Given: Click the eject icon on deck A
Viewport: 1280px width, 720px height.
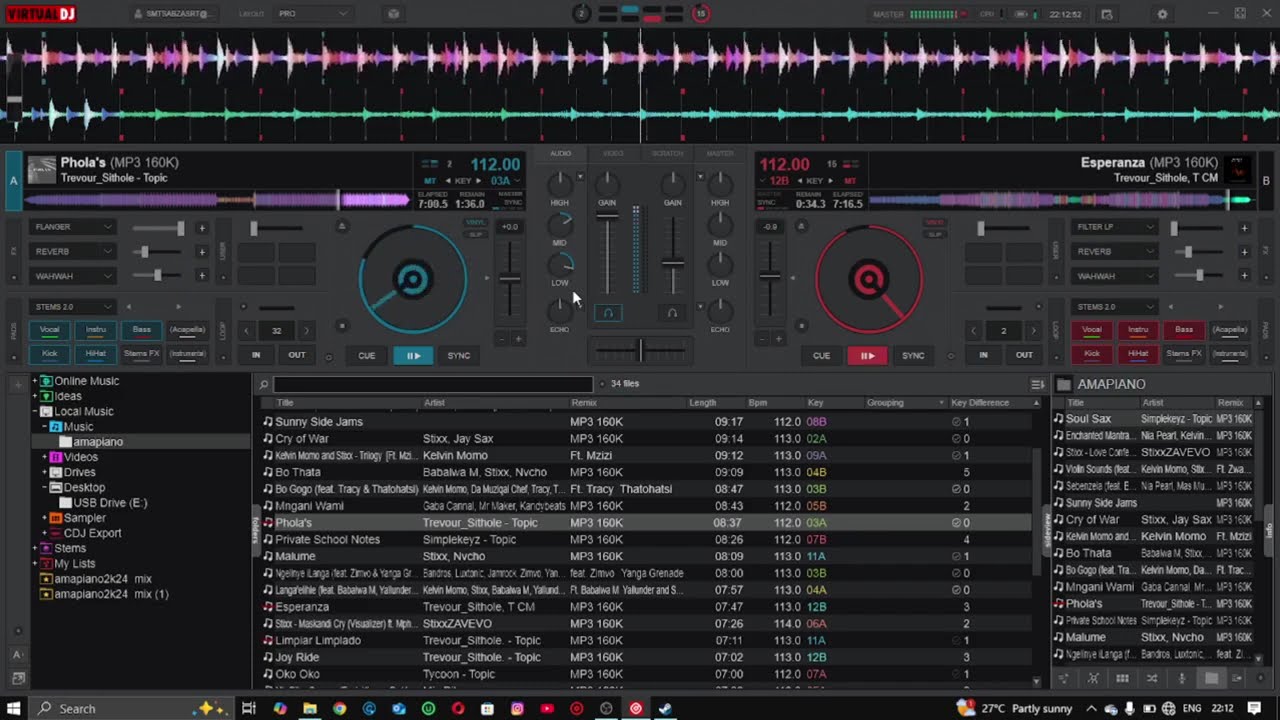Looking at the screenshot, I should click(x=342, y=227).
